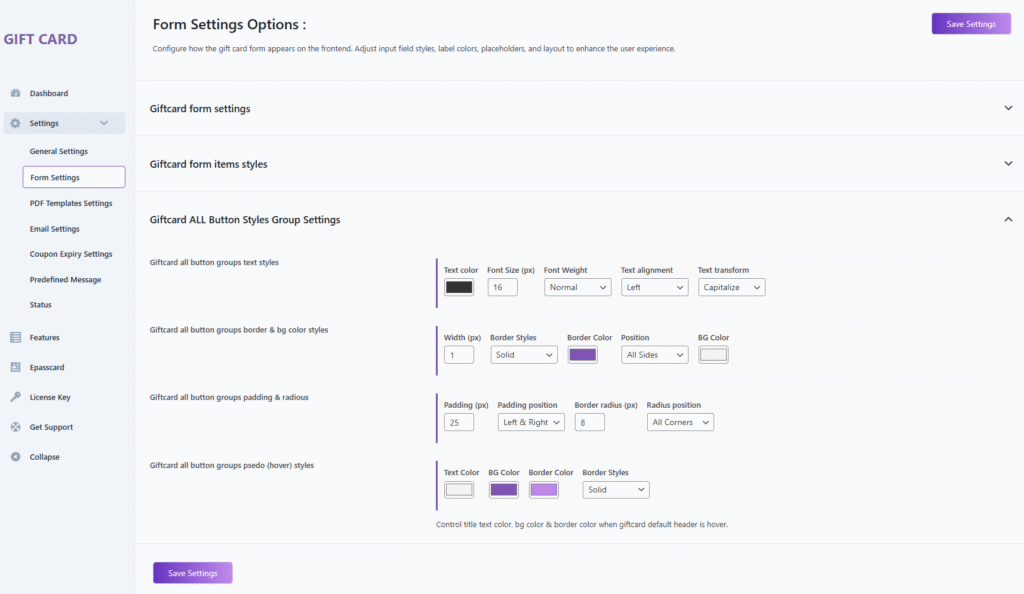The height and width of the screenshot is (594, 1024).
Task: Open the Font Weight dropdown
Action: [x=577, y=287]
